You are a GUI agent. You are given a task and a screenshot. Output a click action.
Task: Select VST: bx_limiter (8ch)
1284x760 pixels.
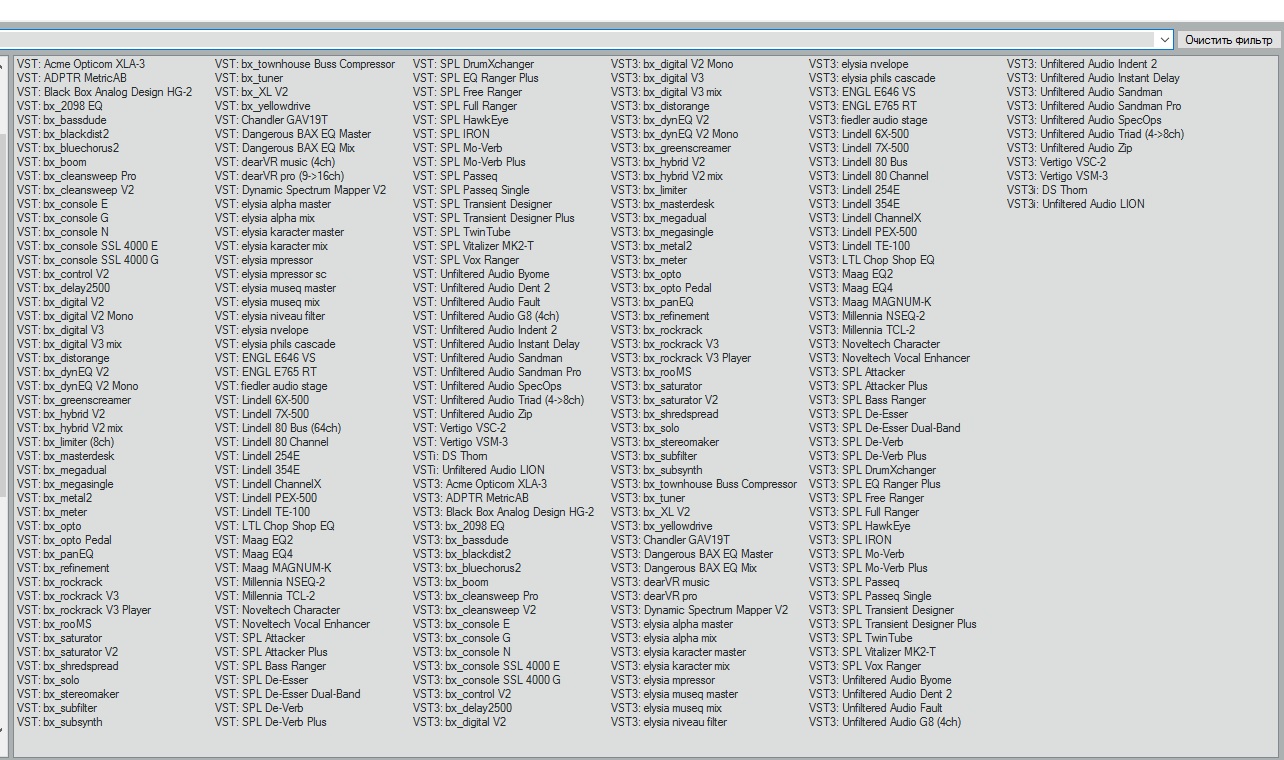pos(66,442)
